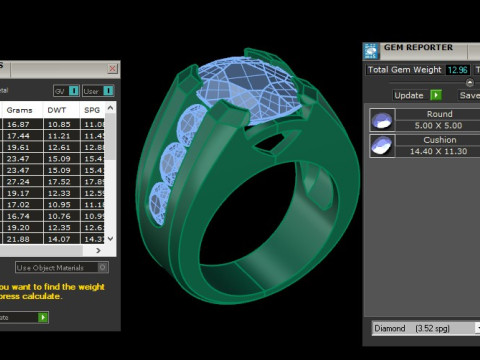Select the Cushion gem thumbnail
This screenshot has width=480, height=360.
click(382, 146)
